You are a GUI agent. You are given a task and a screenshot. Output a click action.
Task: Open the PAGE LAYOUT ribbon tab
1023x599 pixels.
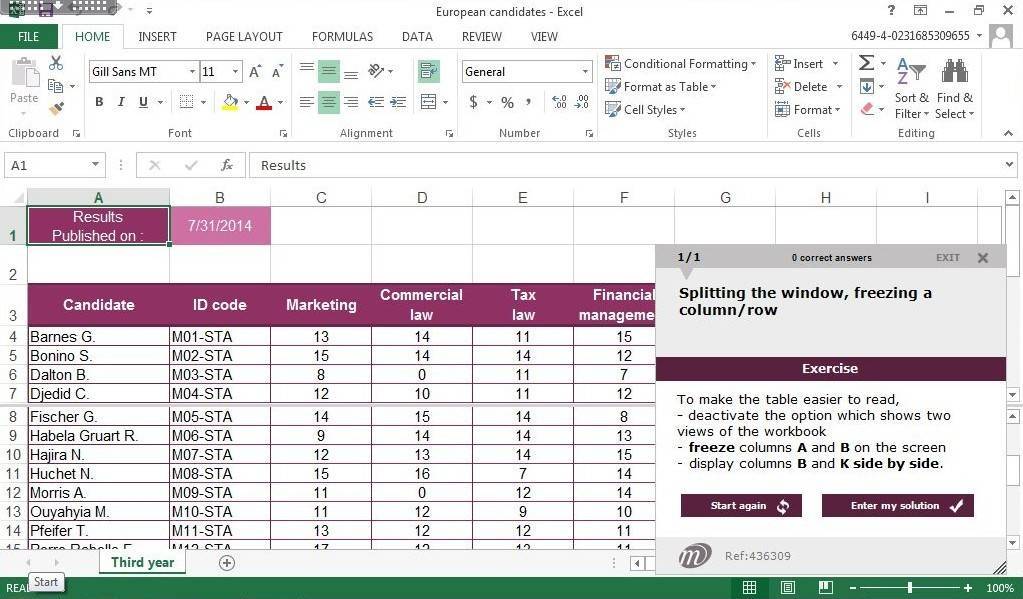244,37
